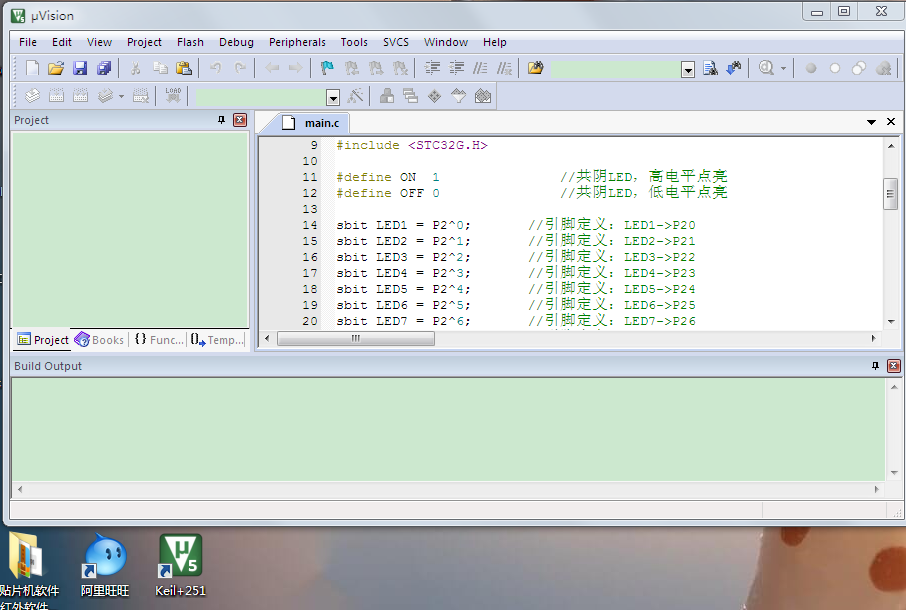Click the Find icon with binoculars on page
Screen dimensions: 906x610
point(710,68)
